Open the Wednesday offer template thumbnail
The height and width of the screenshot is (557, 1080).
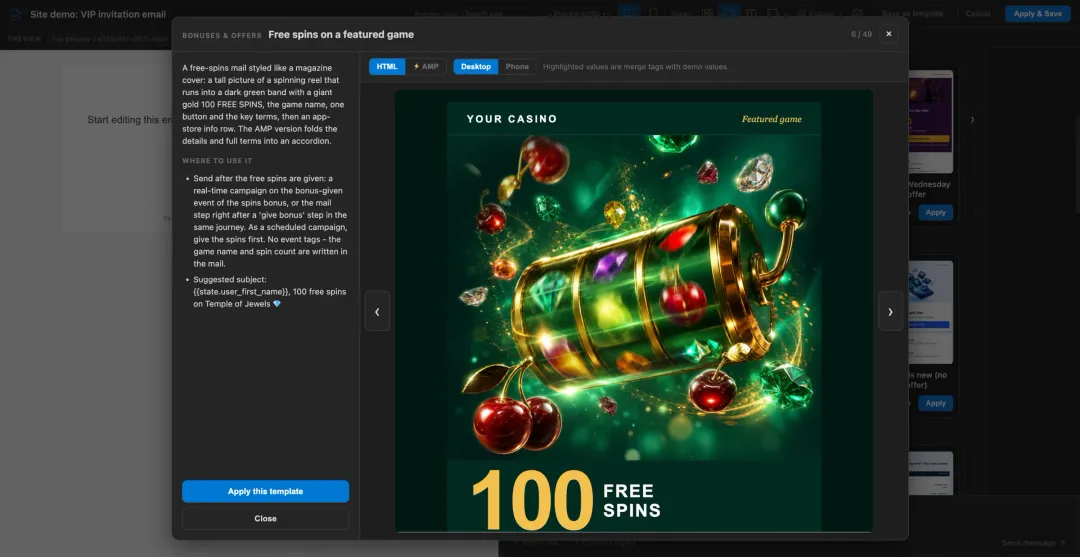pyautogui.click(x=931, y=121)
